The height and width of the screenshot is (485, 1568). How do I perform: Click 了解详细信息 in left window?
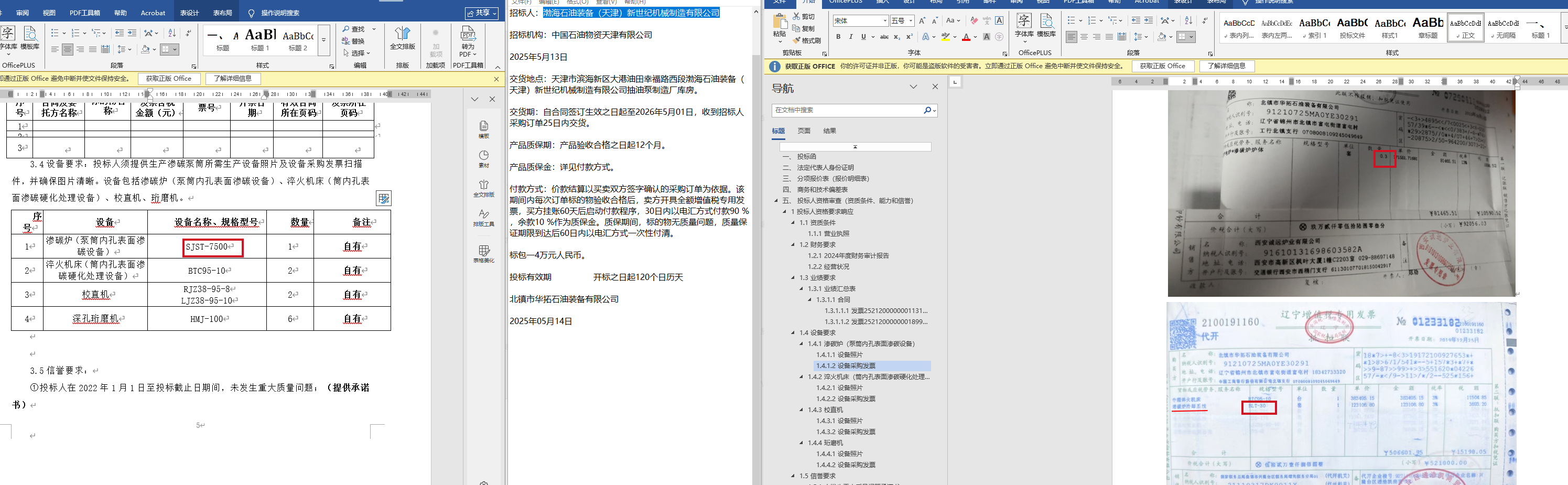(233, 79)
